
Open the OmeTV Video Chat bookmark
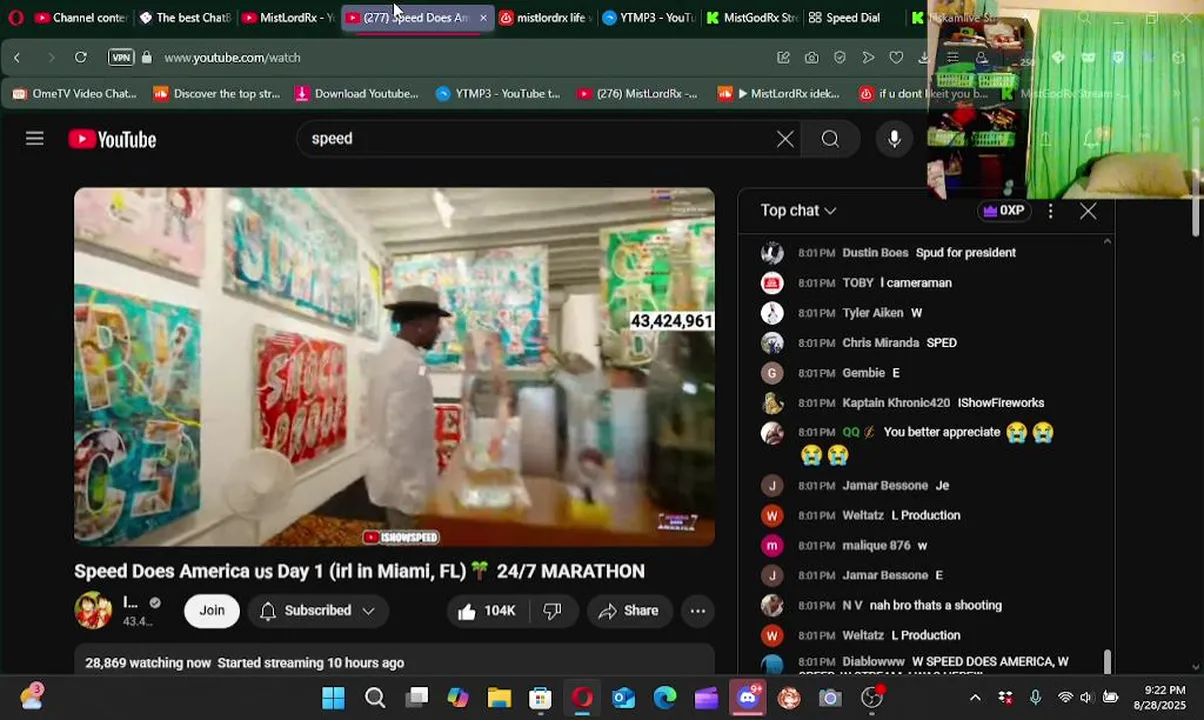tap(74, 94)
